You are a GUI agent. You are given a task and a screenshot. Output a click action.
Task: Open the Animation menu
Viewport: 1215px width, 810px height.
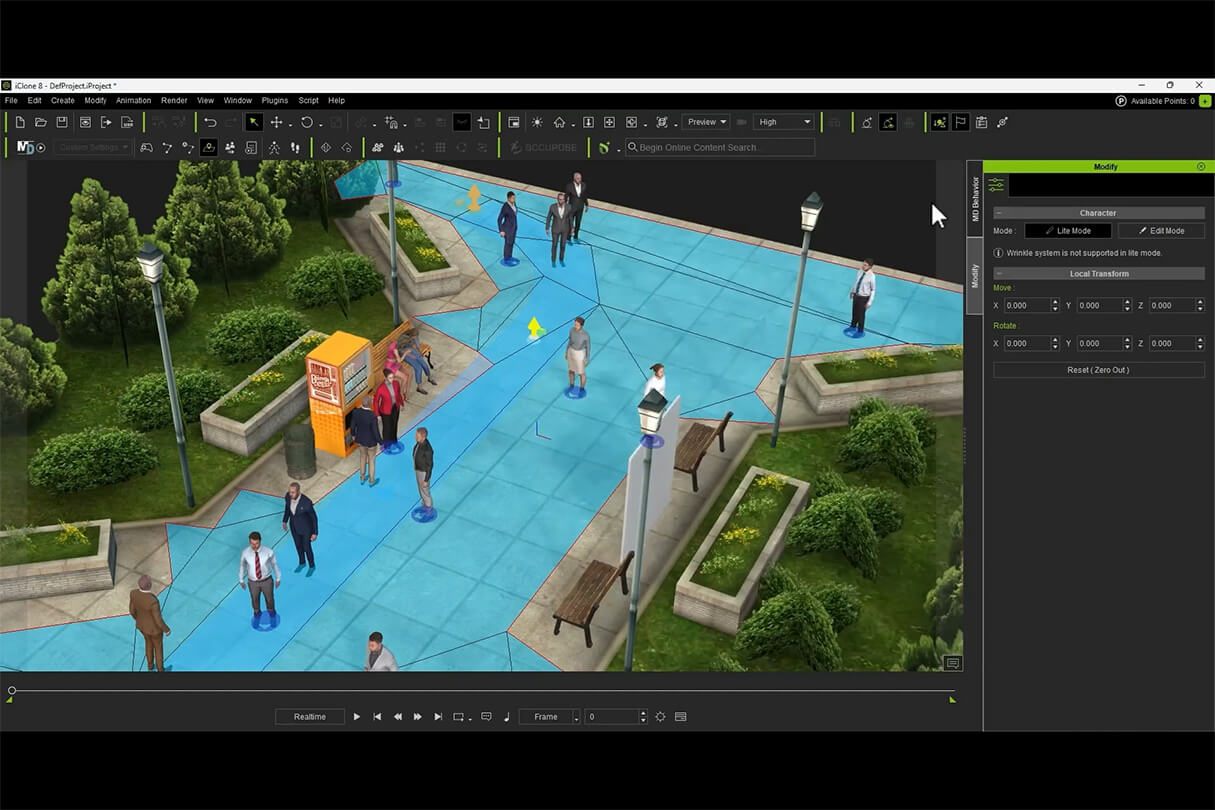point(133,101)
